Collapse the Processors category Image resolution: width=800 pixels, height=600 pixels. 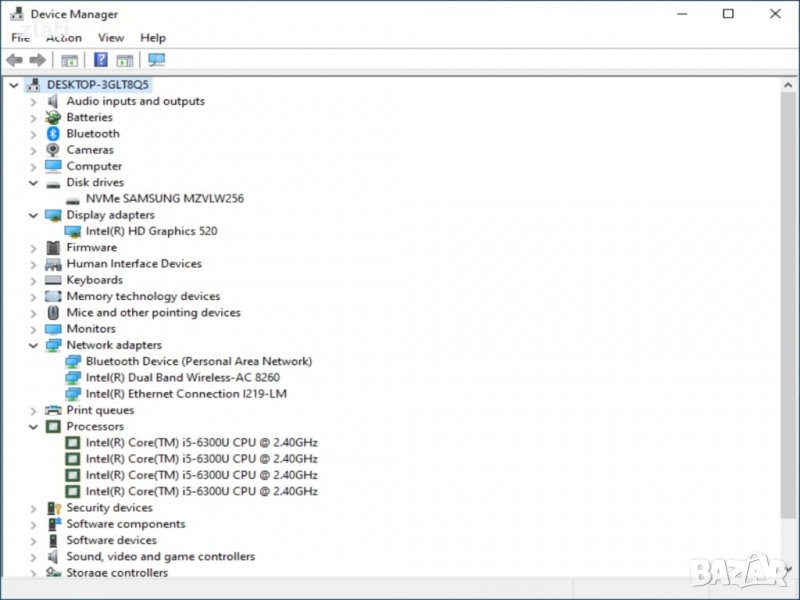pos(33,427)
